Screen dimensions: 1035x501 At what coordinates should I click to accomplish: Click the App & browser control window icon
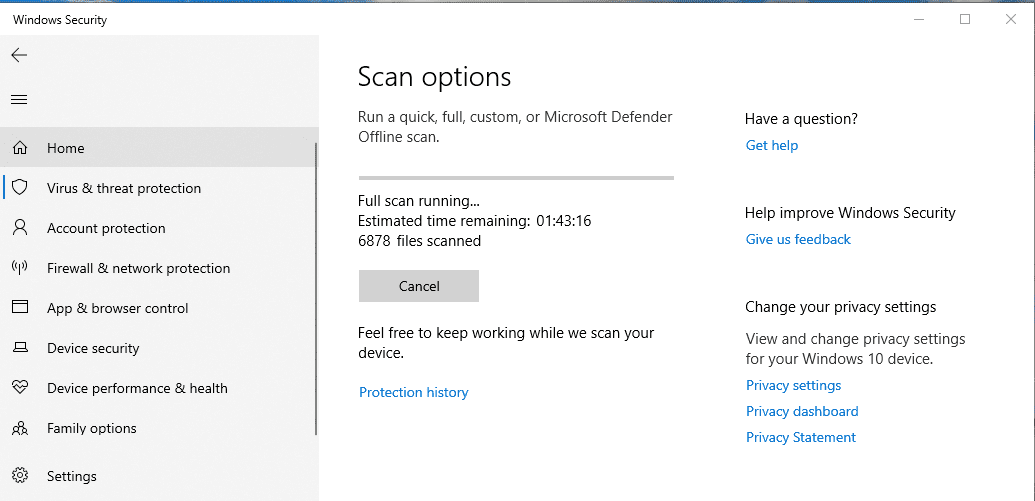click(x=20, y=308)
